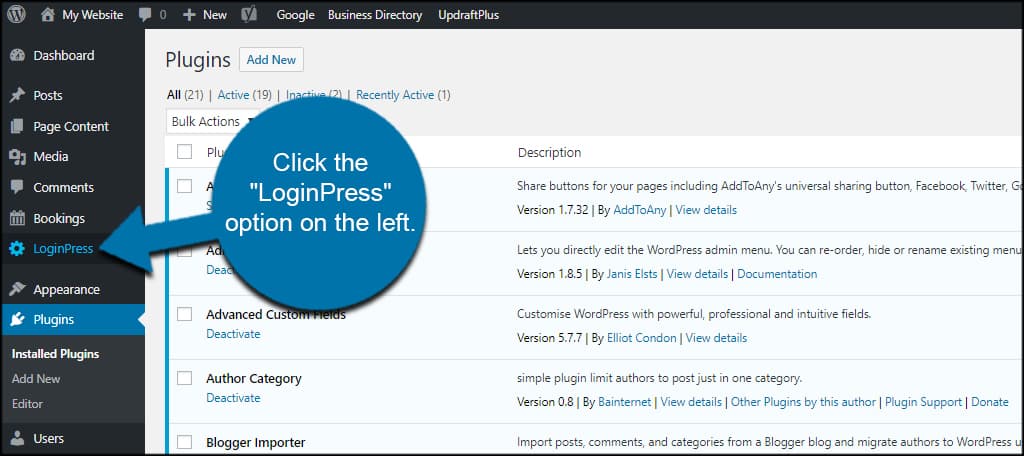Open the AddToAny author link
The image size is (1024, 456).
click(641, 210)
